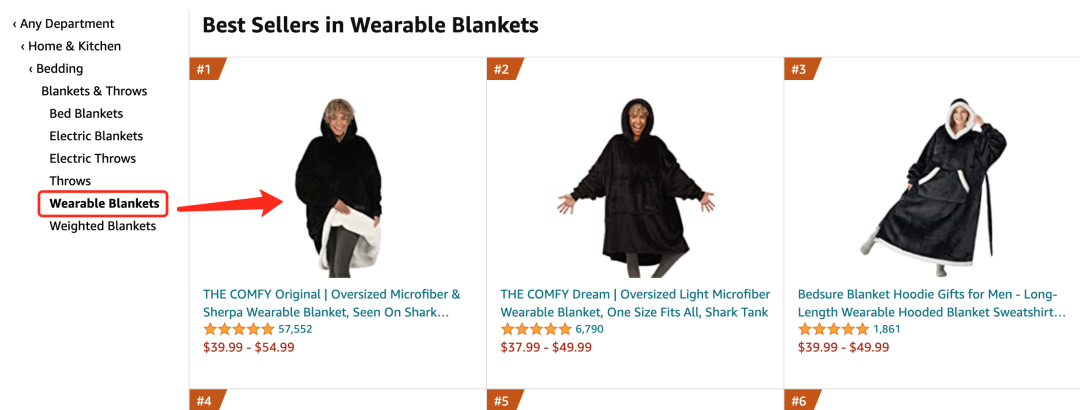Open THE COMFY Dream product image
The image size is (1080, 410).
634,187
